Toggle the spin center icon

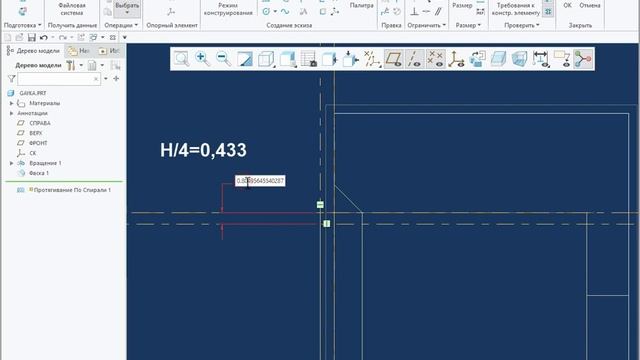[583, 59]
